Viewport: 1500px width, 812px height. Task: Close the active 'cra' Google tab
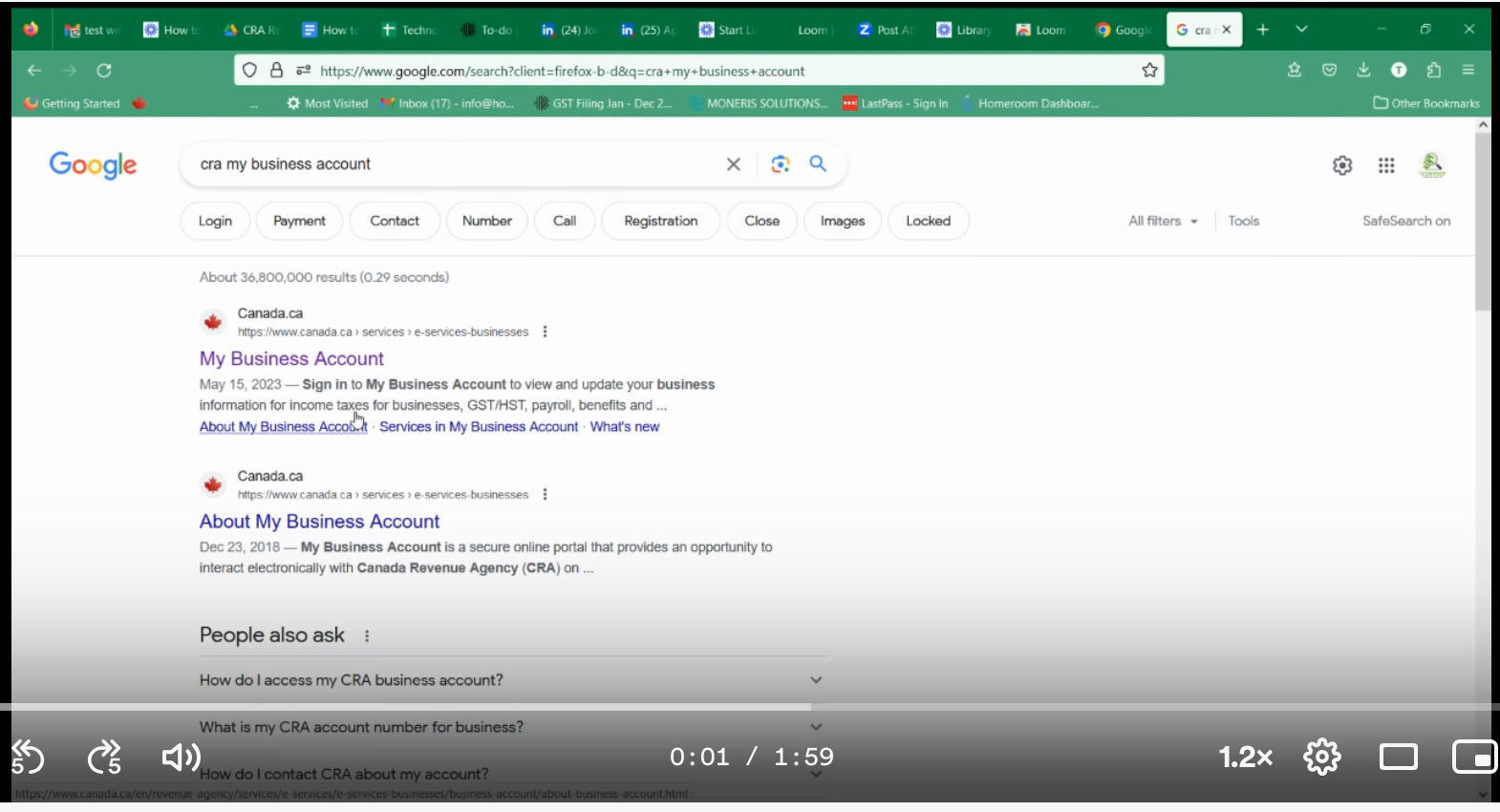1227,30
